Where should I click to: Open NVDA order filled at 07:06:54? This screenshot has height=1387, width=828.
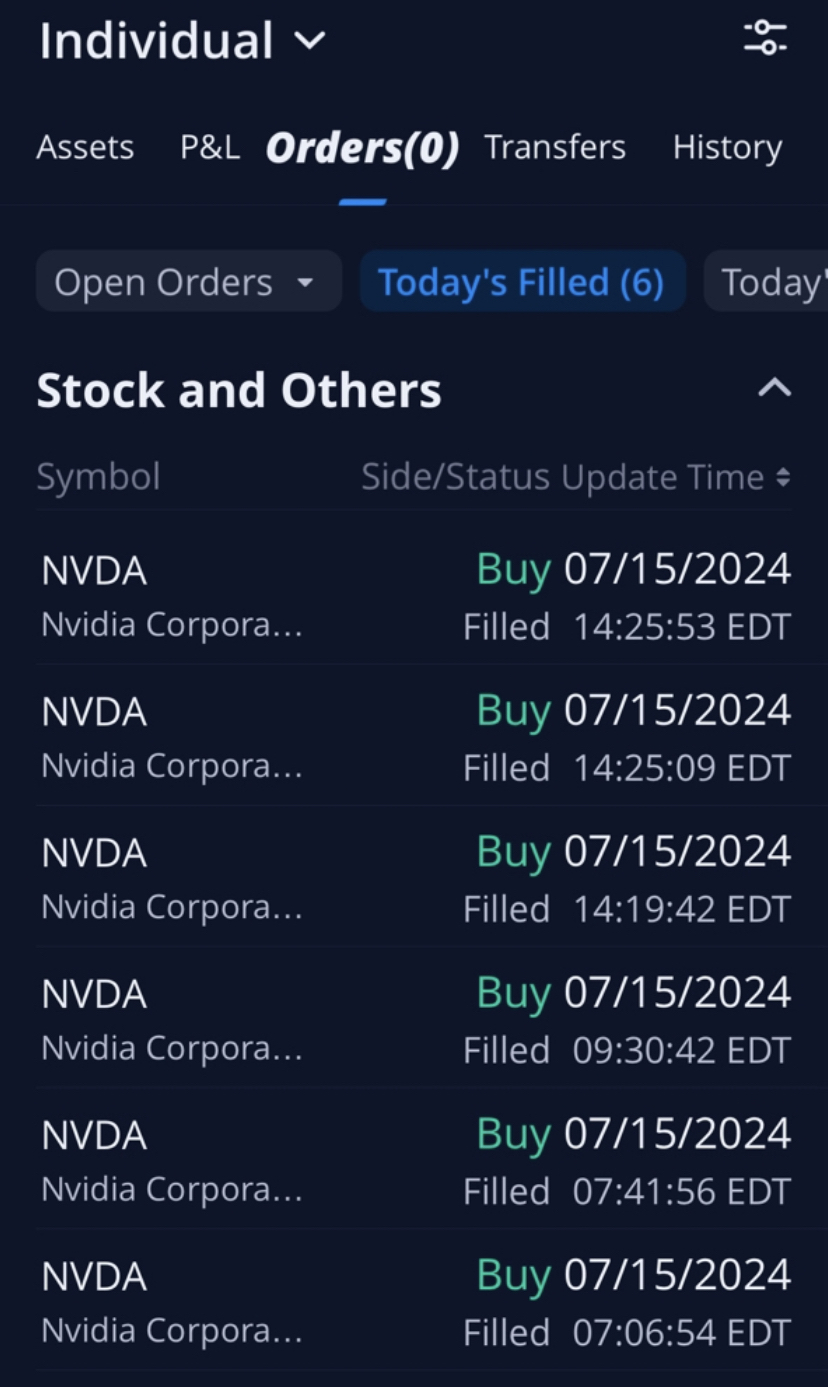tap(414, 1302)
